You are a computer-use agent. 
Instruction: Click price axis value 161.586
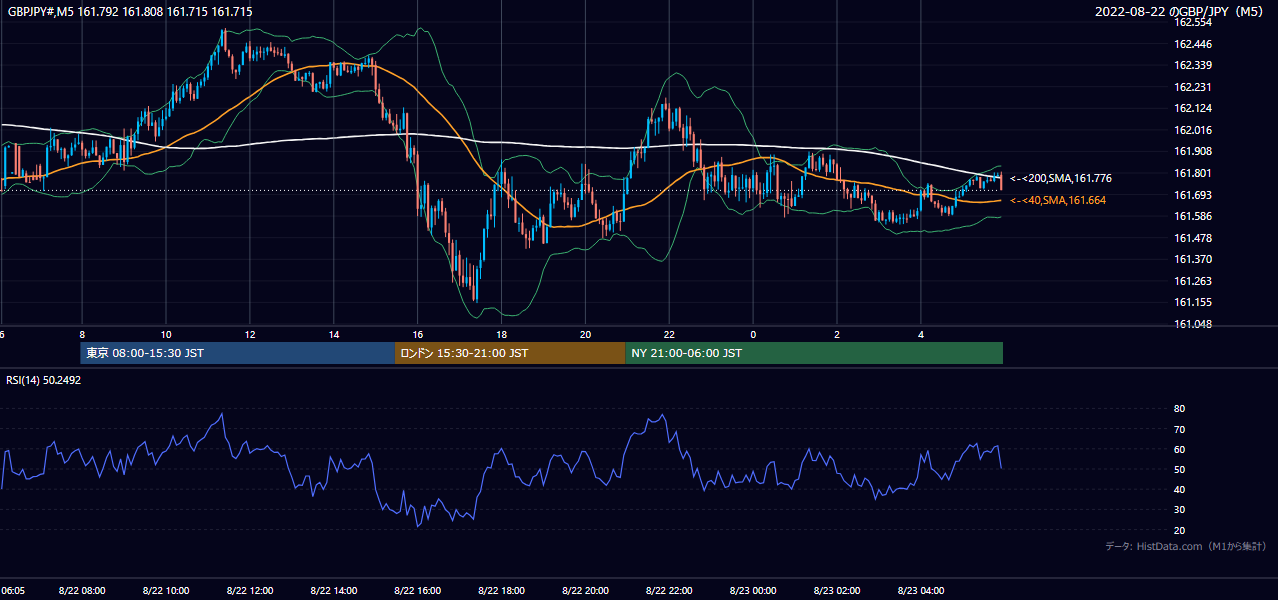pyautogui.click(x=1192, y=216)
